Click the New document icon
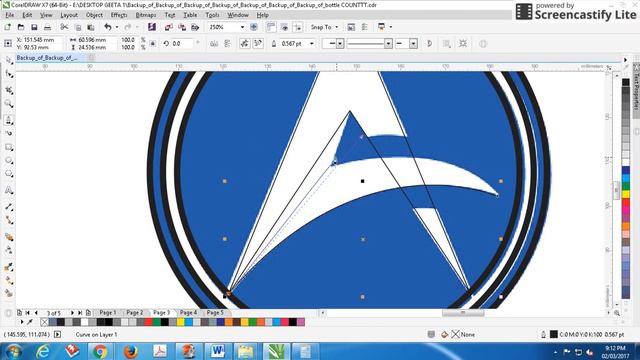This screenshot has height=360, width=640. [x=8, y=27]
